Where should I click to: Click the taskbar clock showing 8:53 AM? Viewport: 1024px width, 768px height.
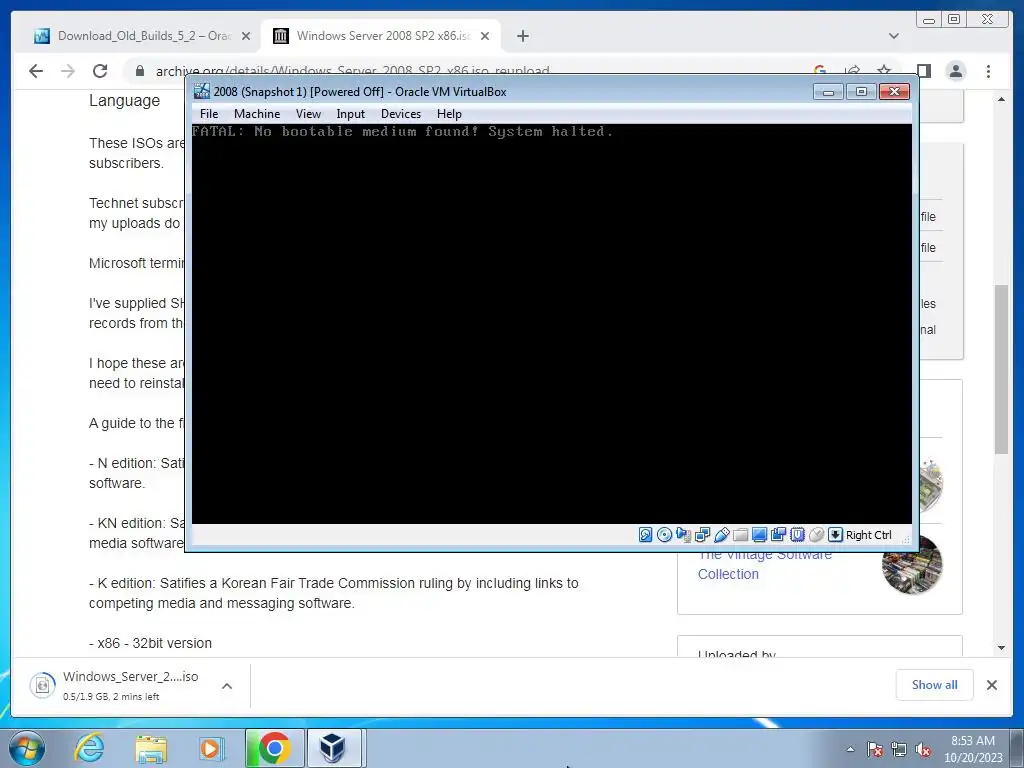[972, 749]
